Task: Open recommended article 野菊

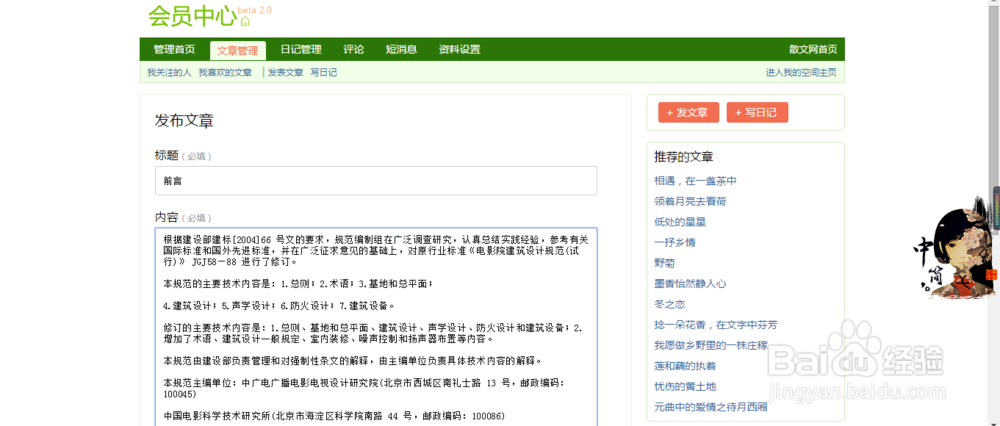Action: tap(665, 263)
